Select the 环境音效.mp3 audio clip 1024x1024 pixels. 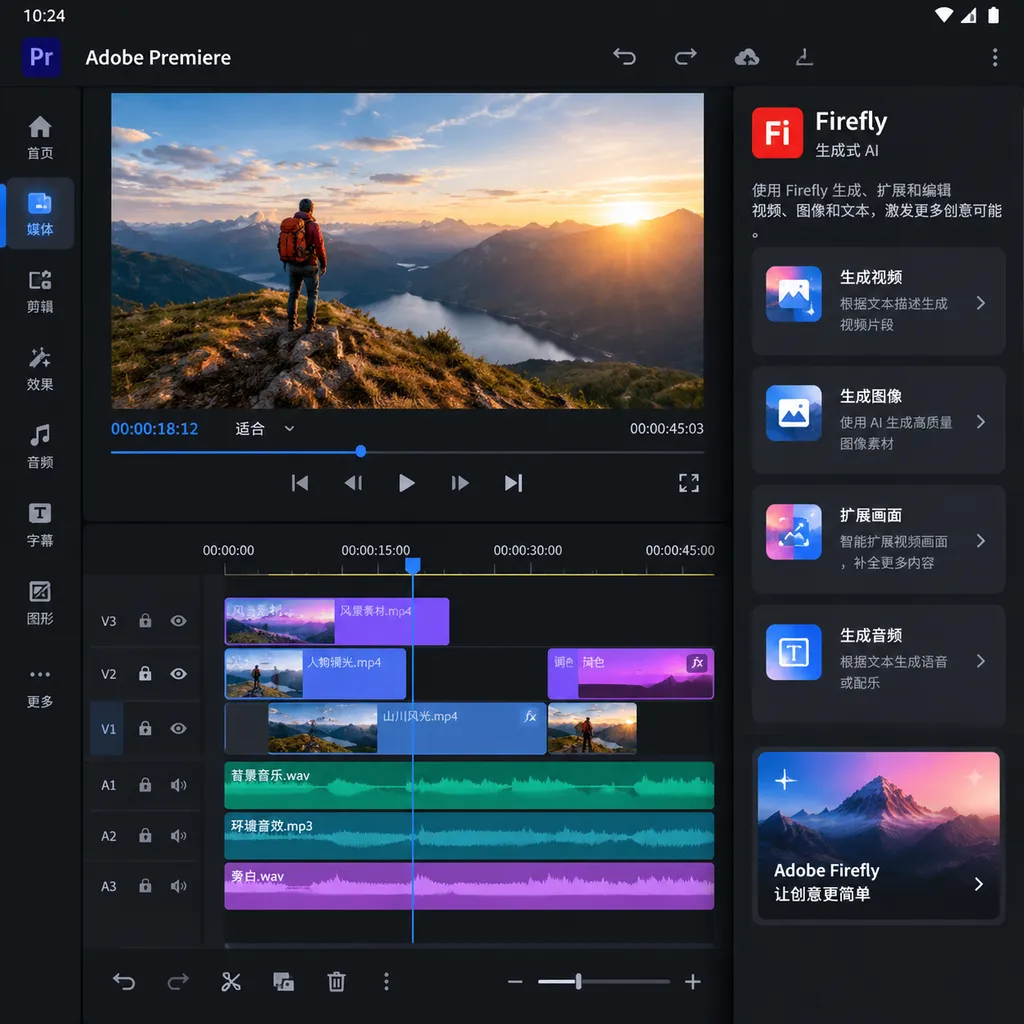pos(469,835)
